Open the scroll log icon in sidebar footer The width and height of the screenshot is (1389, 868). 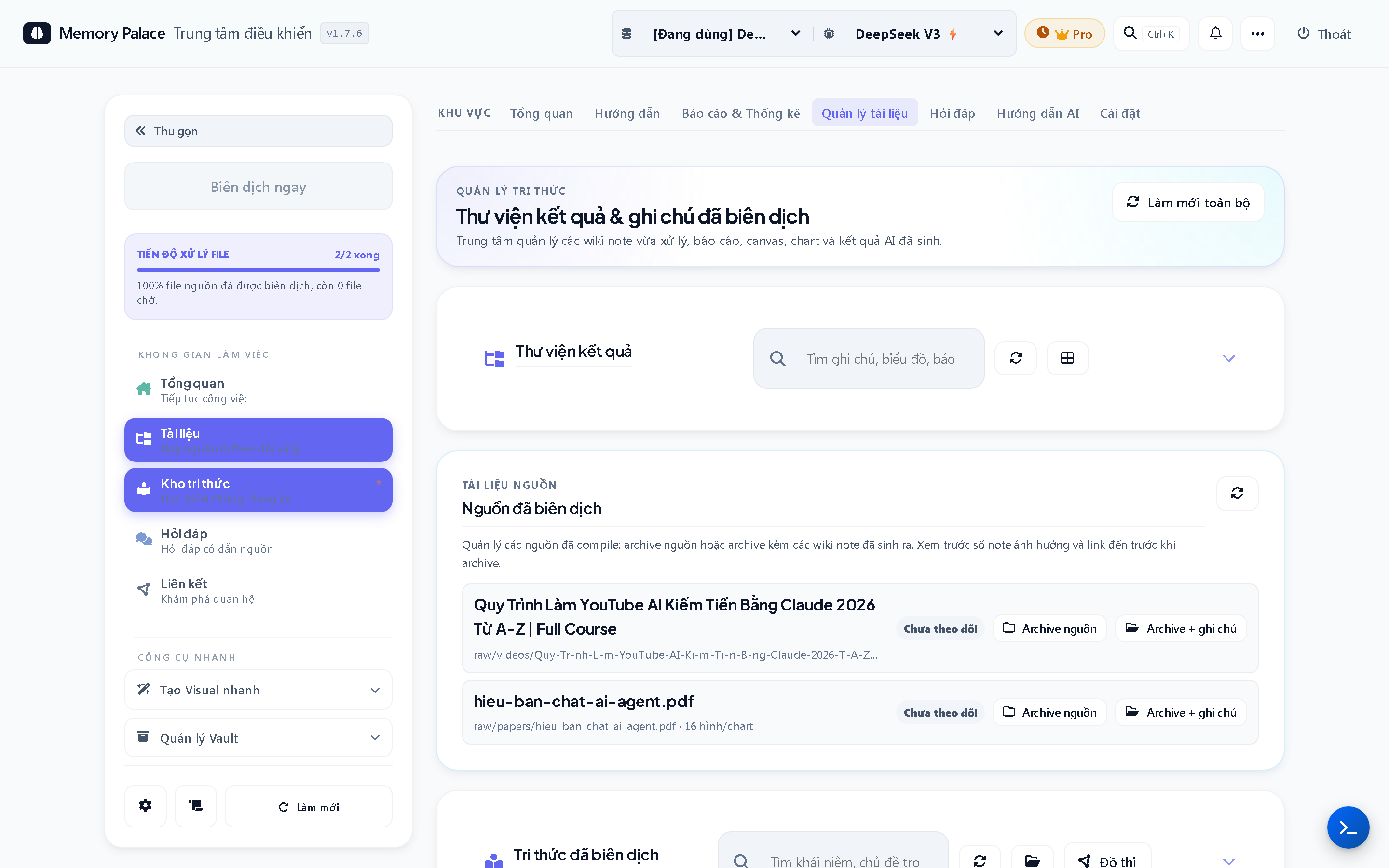tap(196, 806)
